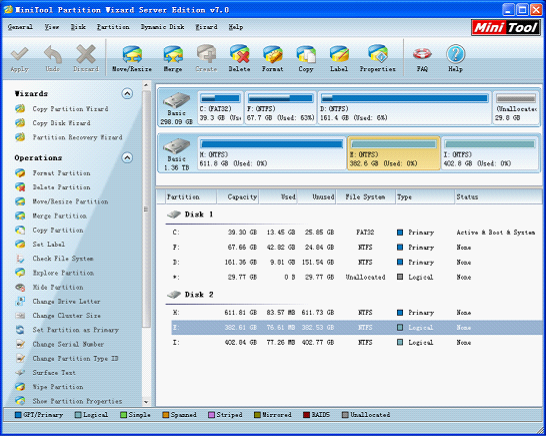Open the Partition menu
The width and height of the screenshot is (546, 436).
(113, 27)
